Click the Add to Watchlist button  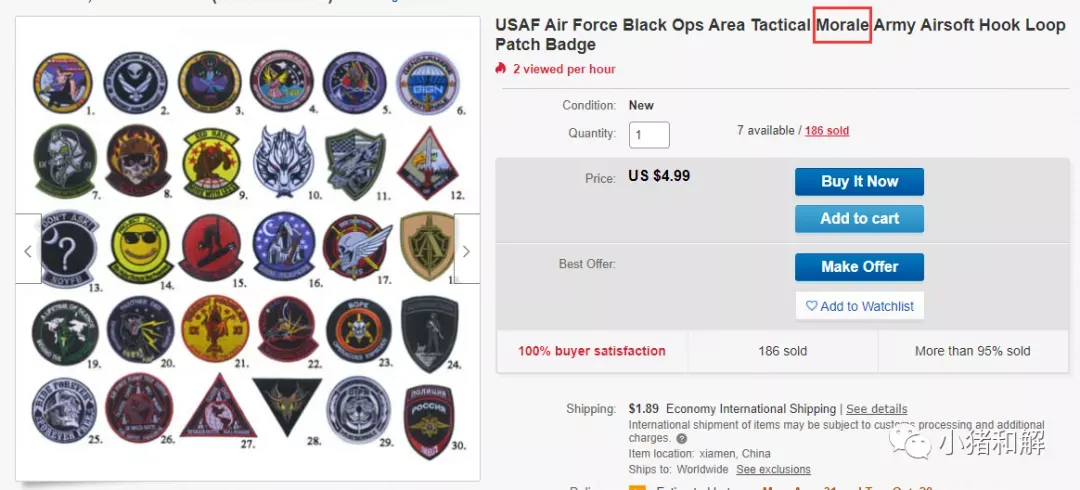(x=859, y=306)
